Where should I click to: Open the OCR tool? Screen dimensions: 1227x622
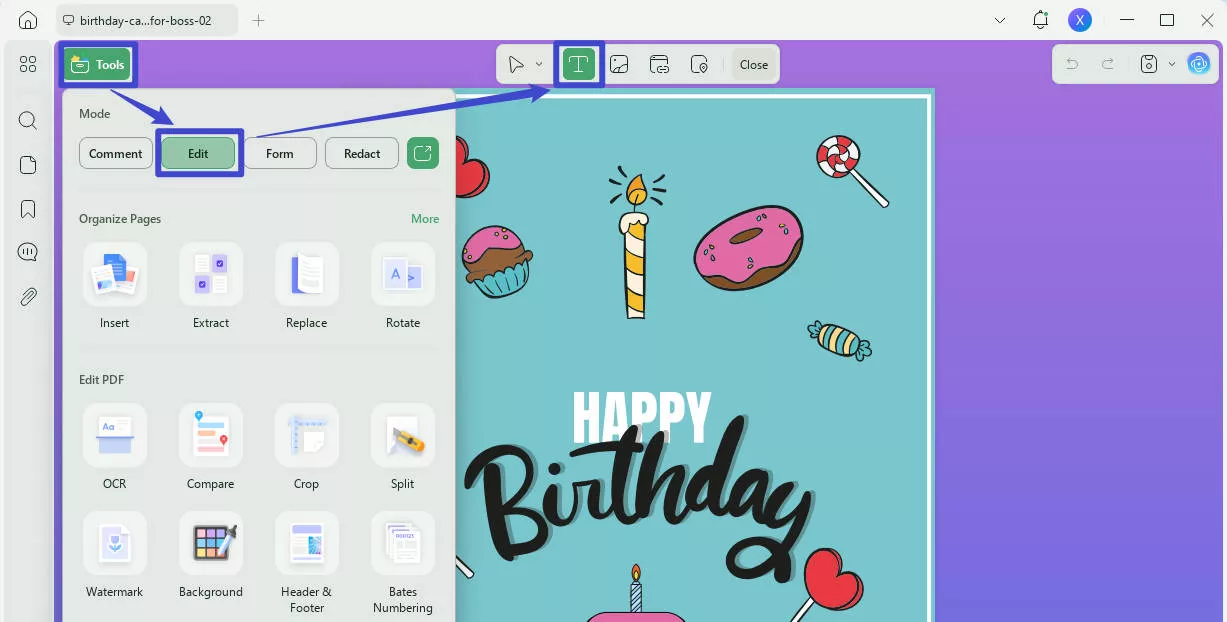pyautogui.click(x=114, y=448)
